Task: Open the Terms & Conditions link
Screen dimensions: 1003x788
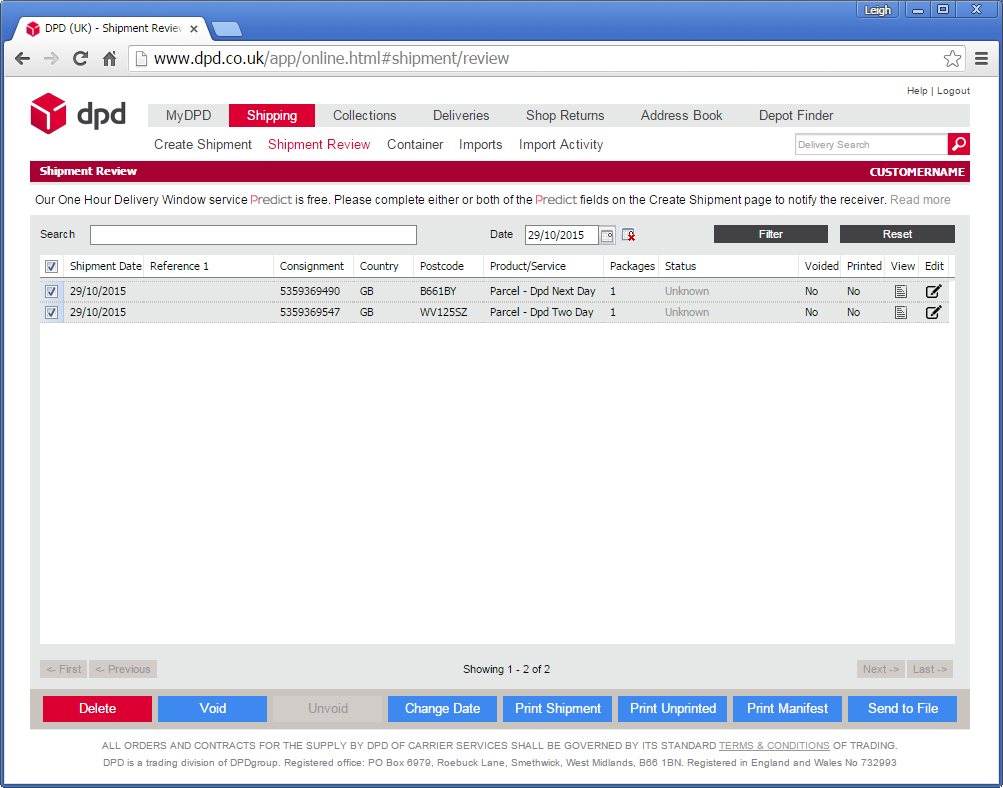Action: [x=774, y=746]
